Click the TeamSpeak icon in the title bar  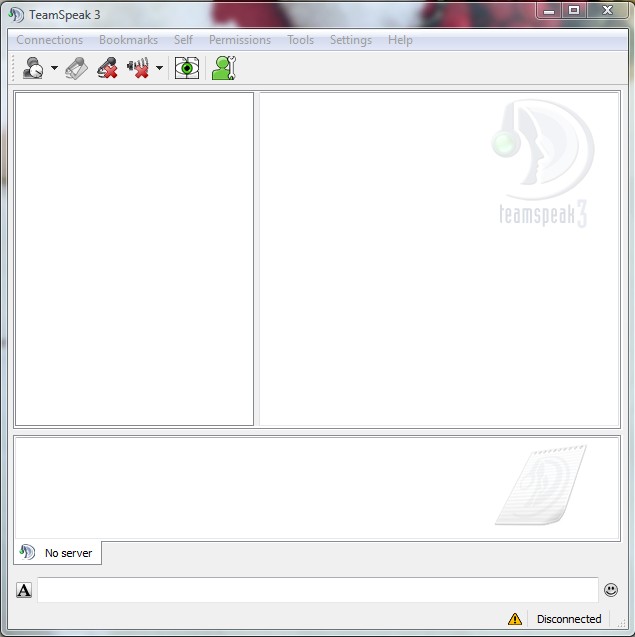point(16,14)
